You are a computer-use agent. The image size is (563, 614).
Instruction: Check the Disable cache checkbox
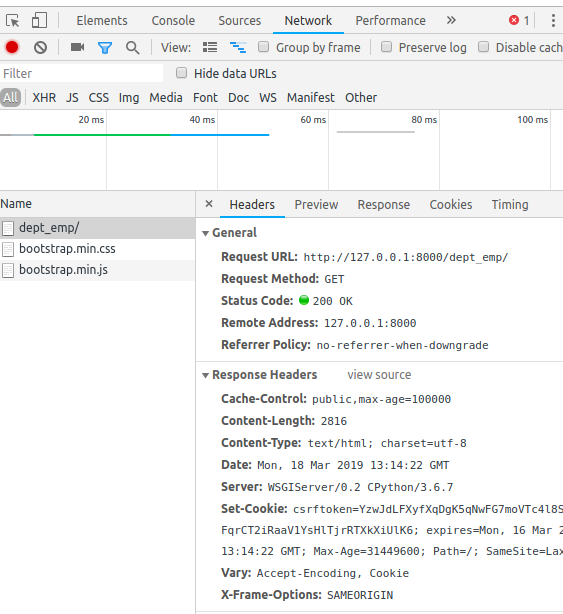pos(484,47)
